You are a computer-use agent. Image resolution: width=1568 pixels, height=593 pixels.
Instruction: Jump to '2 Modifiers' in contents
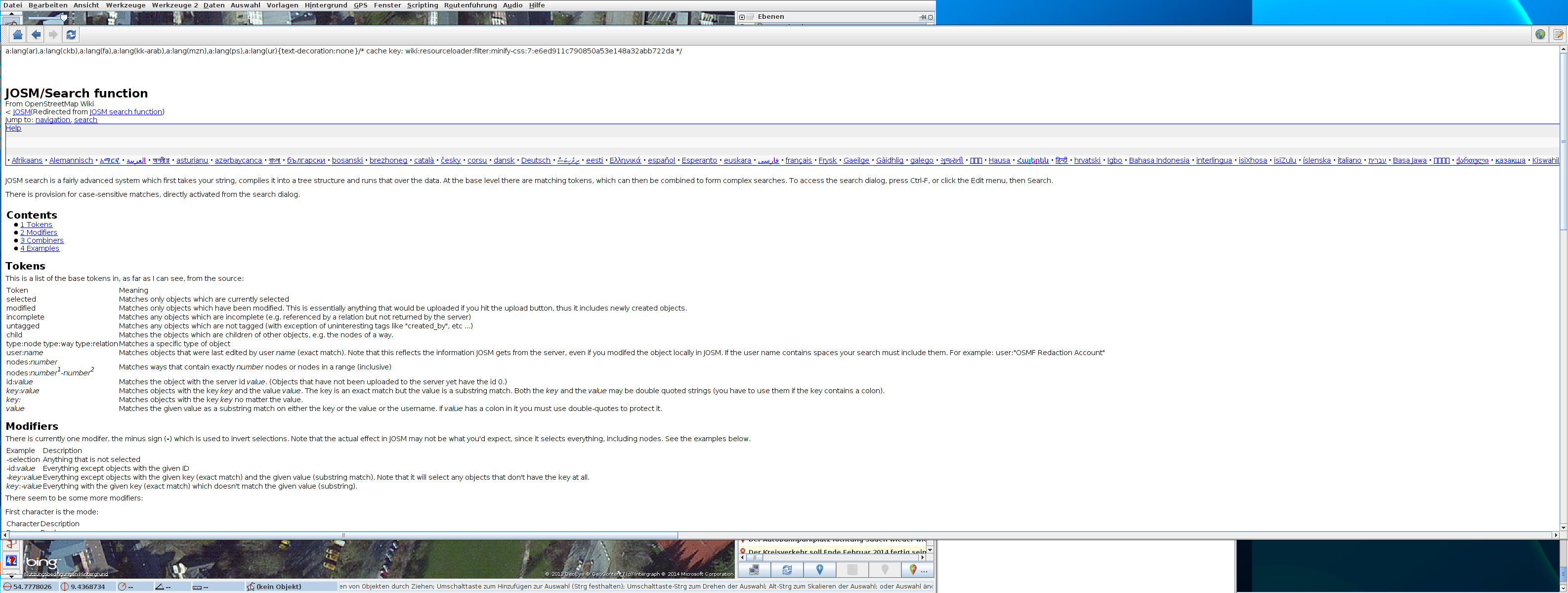pyautogui.click(x=39, y=233)
